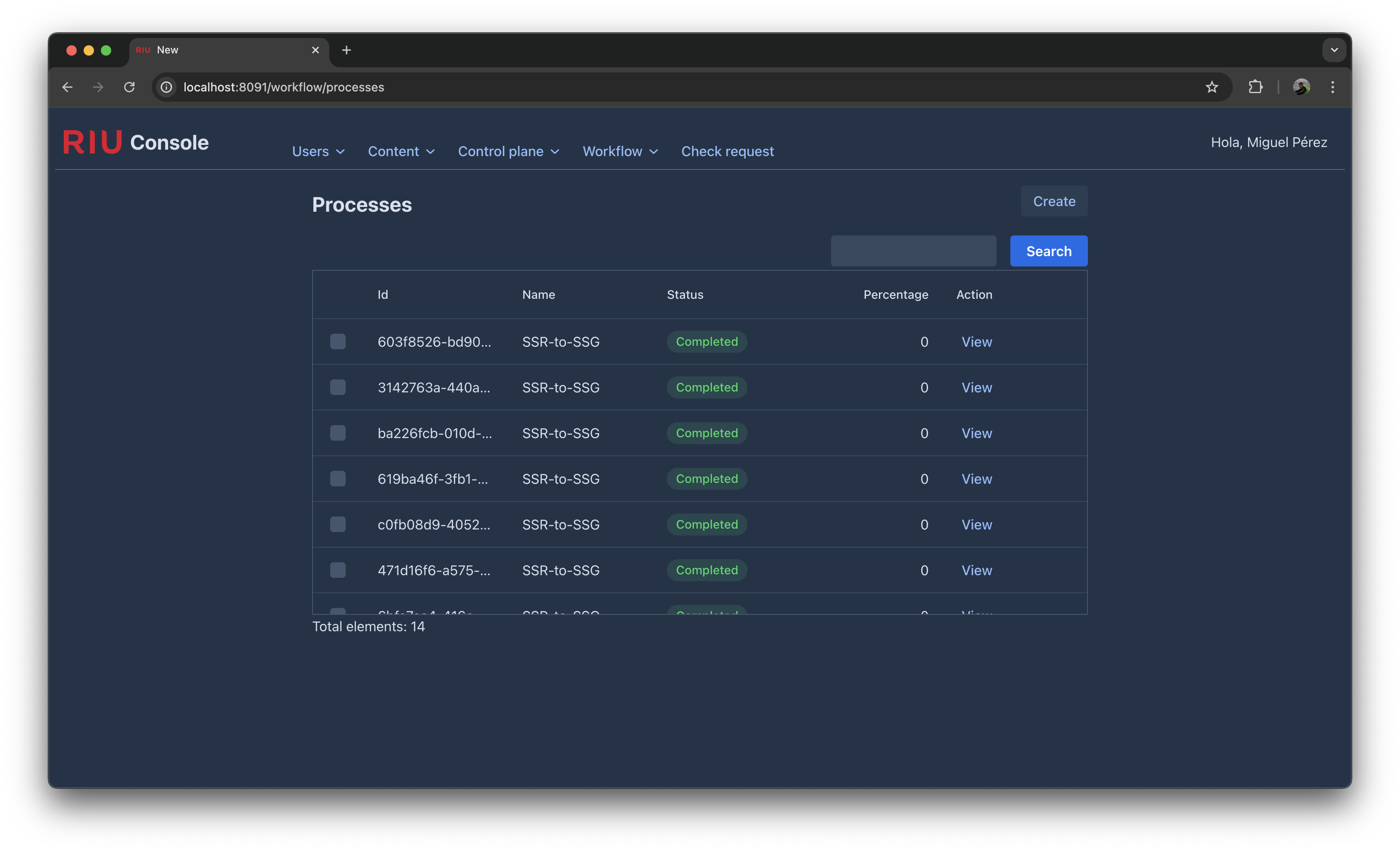Check the 603f8526-bd90 process row checkbox

coord(338,341)
